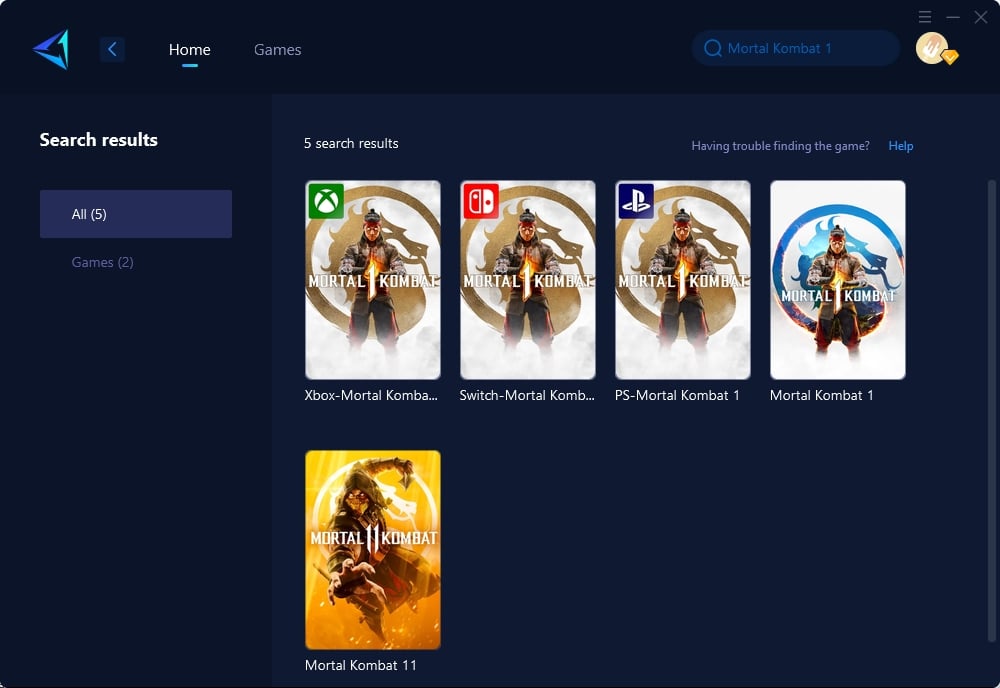Click the Help link
The width and height of the screenshot is (1000, 688).
pos(901,146)
